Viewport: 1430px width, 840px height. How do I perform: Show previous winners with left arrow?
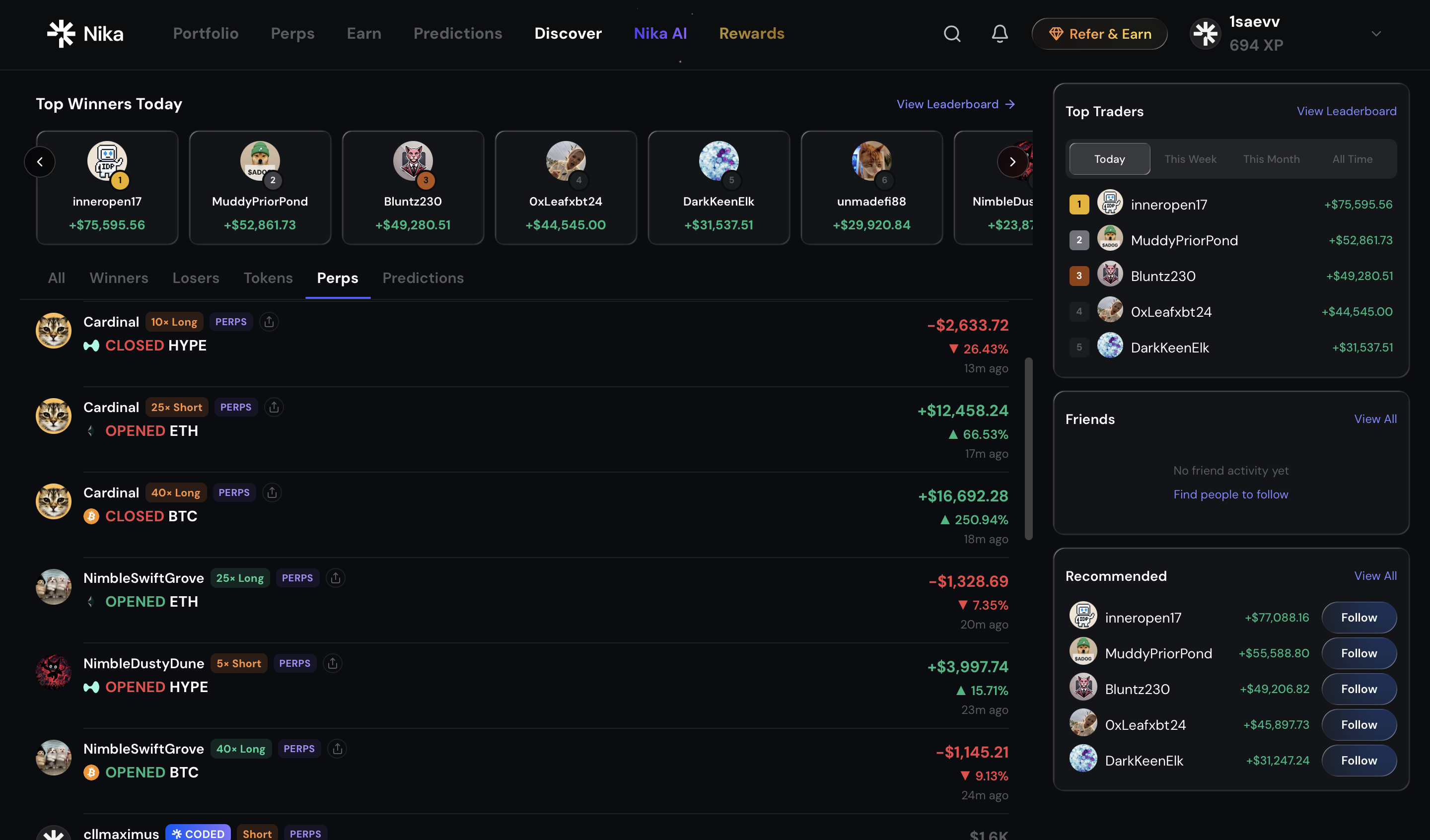tap(40, 162)
